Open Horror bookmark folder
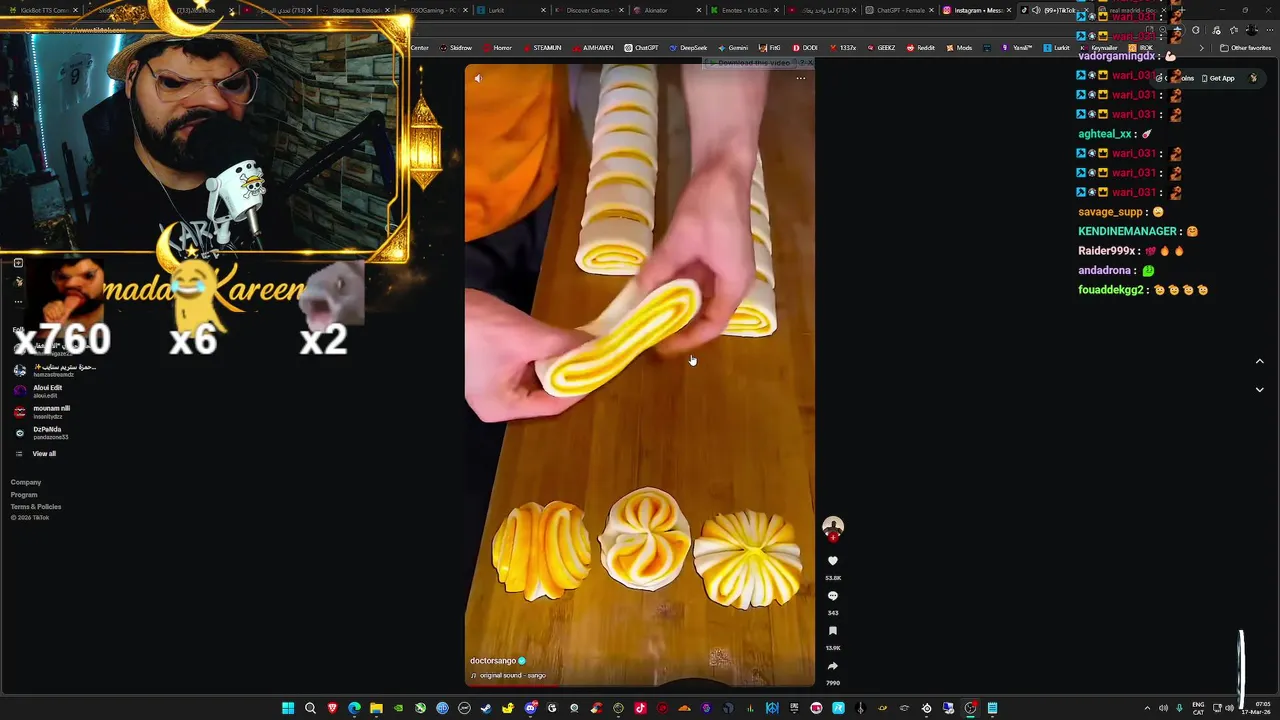Screen dimensions: 1280x720 [x=497, y=48]
